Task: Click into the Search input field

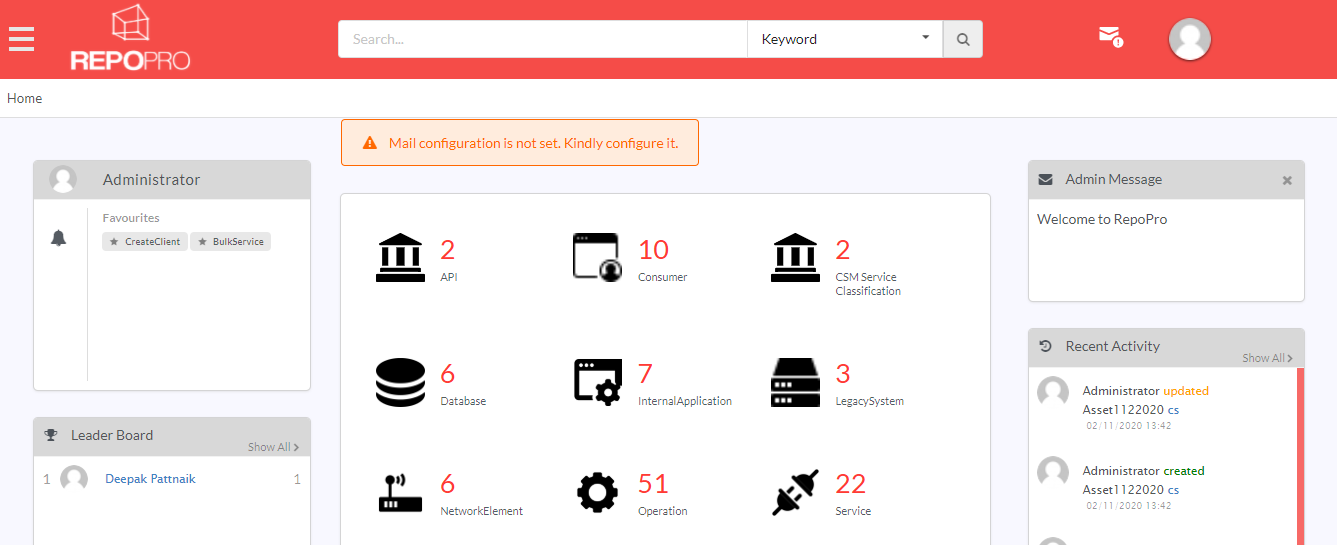Action: pos(543,39)
